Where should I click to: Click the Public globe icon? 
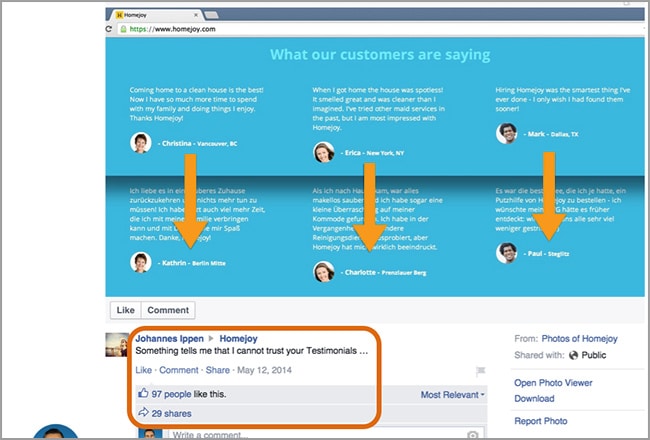click(573, 355)
